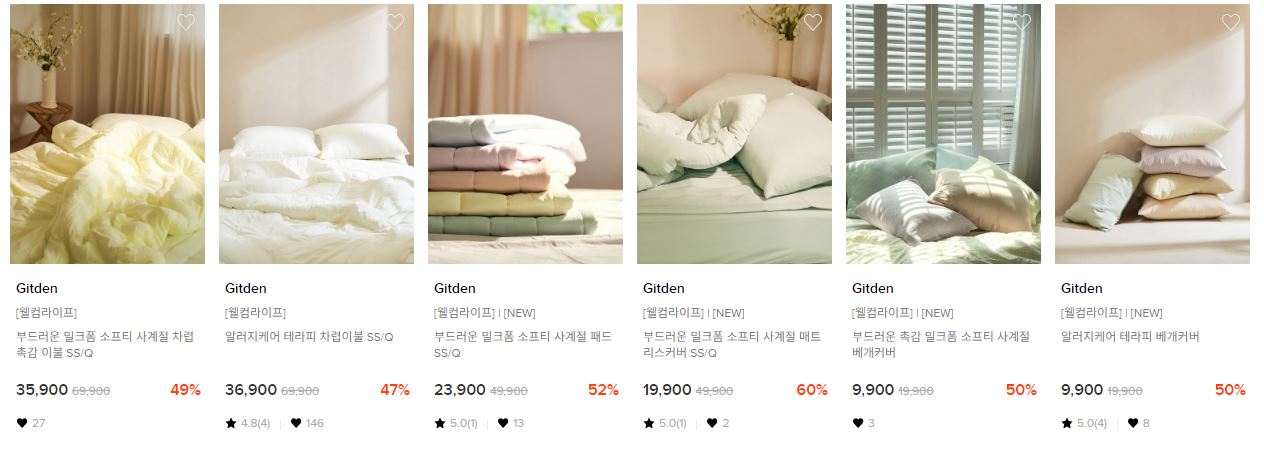Toggle wishlist heart on stacked pads image

(604, 22)
